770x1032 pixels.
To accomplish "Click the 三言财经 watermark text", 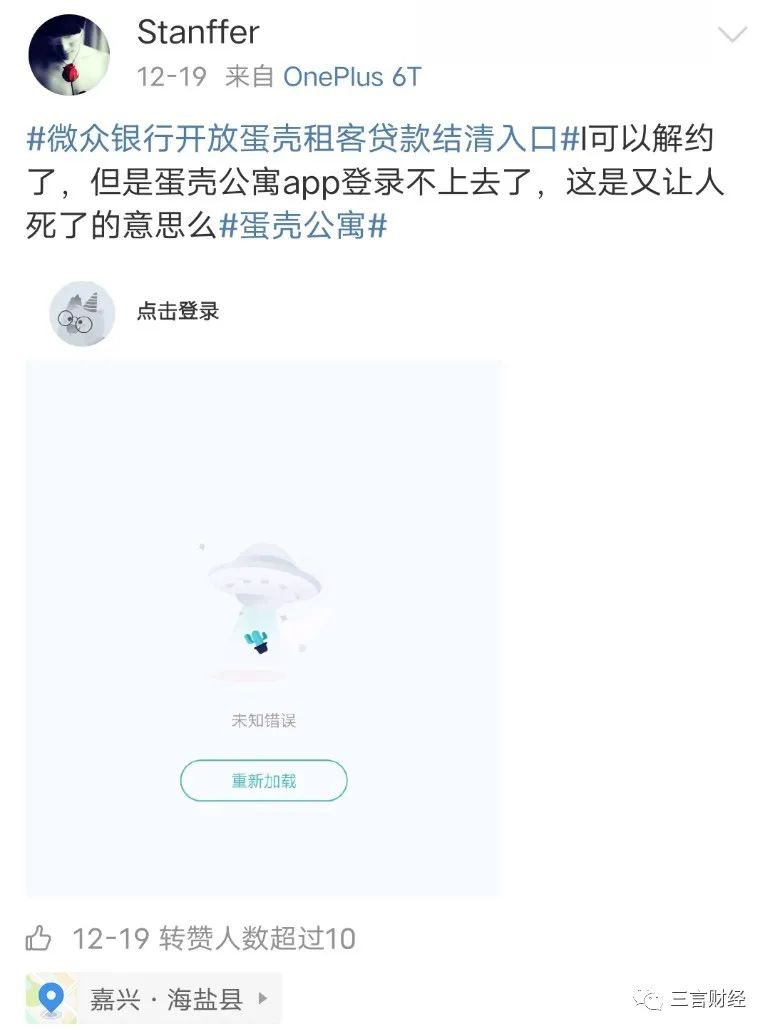I will [x=708, y=999].
